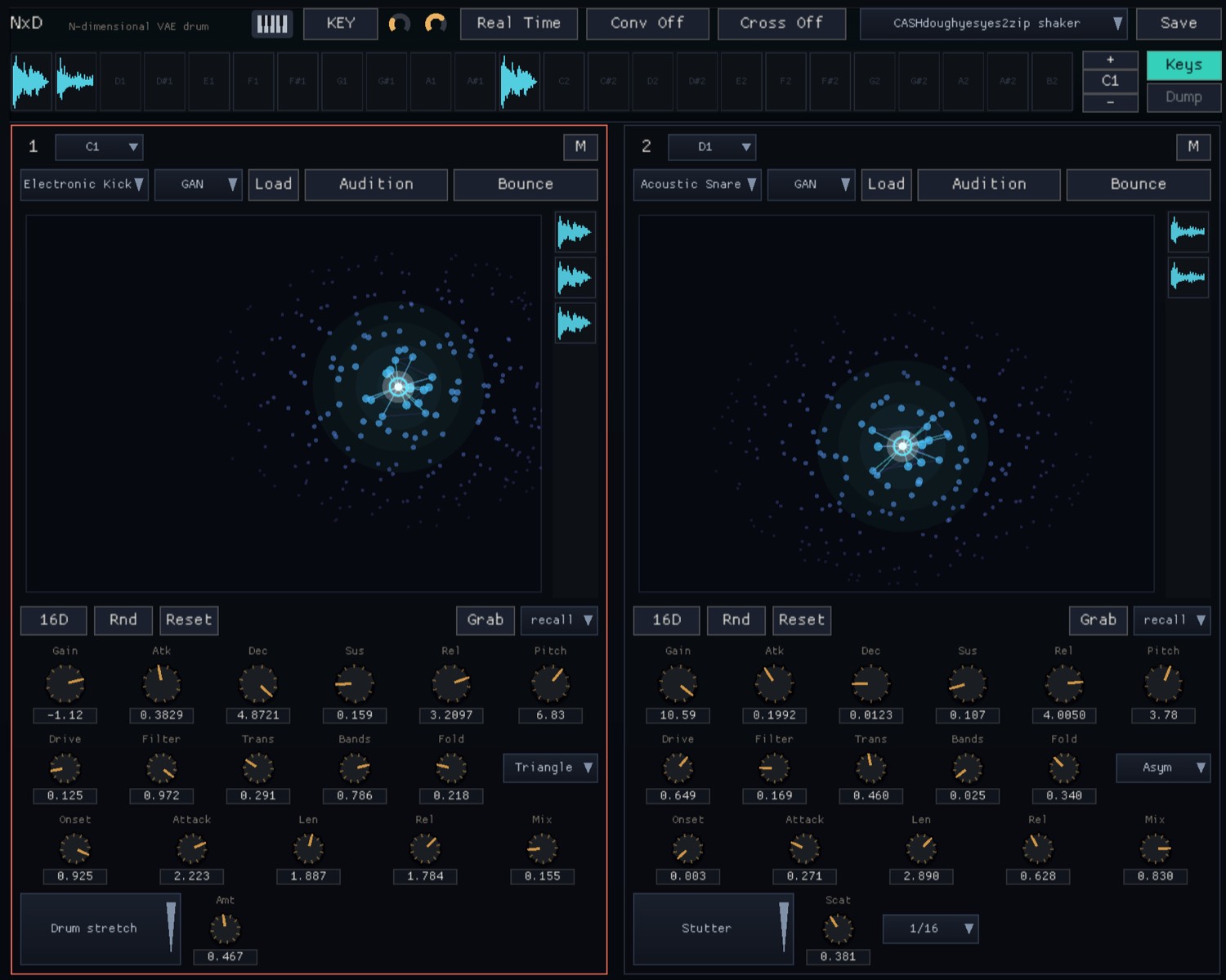Click the Gain value field showing -1.12
The image size is (1226, 980).
pyautogui.click(x=65, y=715)
